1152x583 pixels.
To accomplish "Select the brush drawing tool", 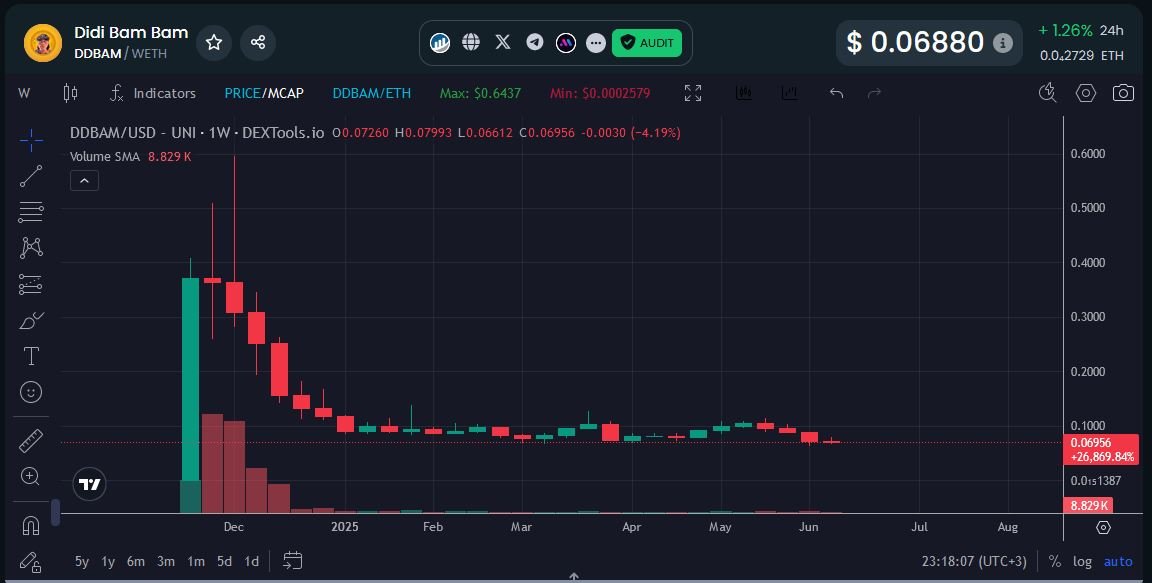I will [31, 320].
